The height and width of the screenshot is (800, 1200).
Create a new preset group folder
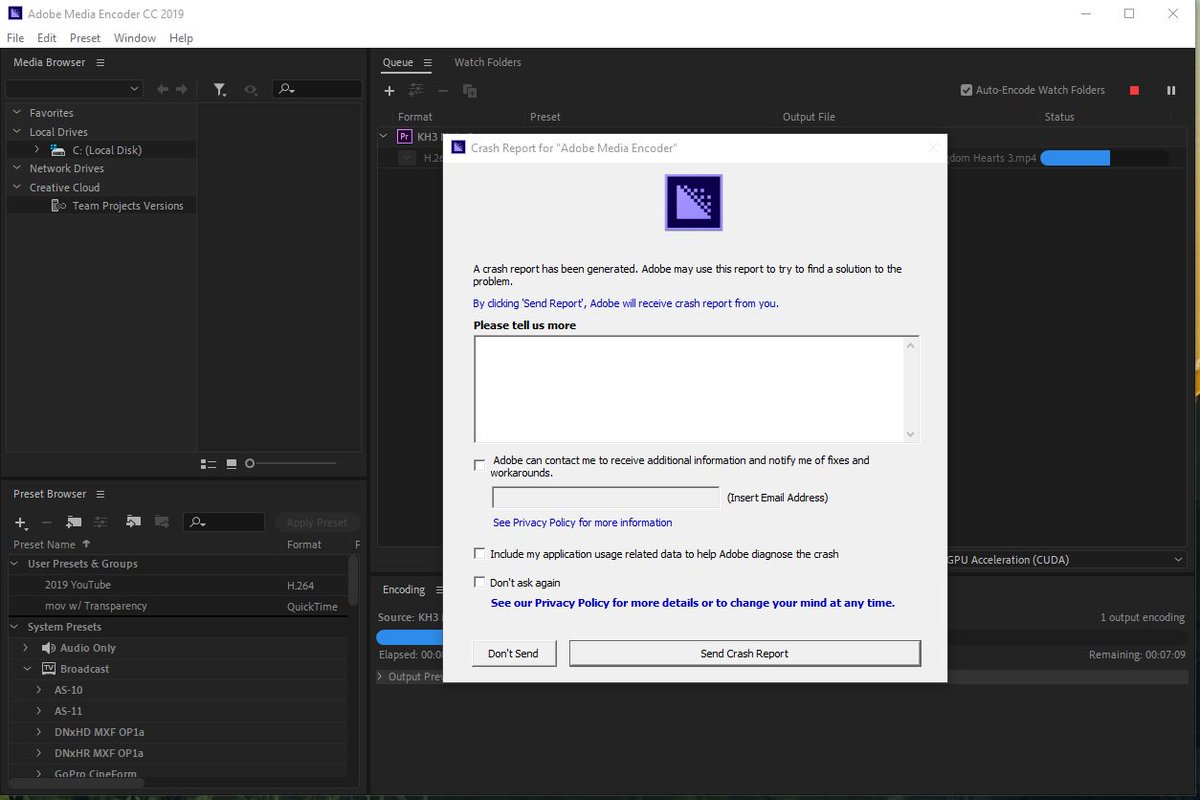[x=74, y=522]
